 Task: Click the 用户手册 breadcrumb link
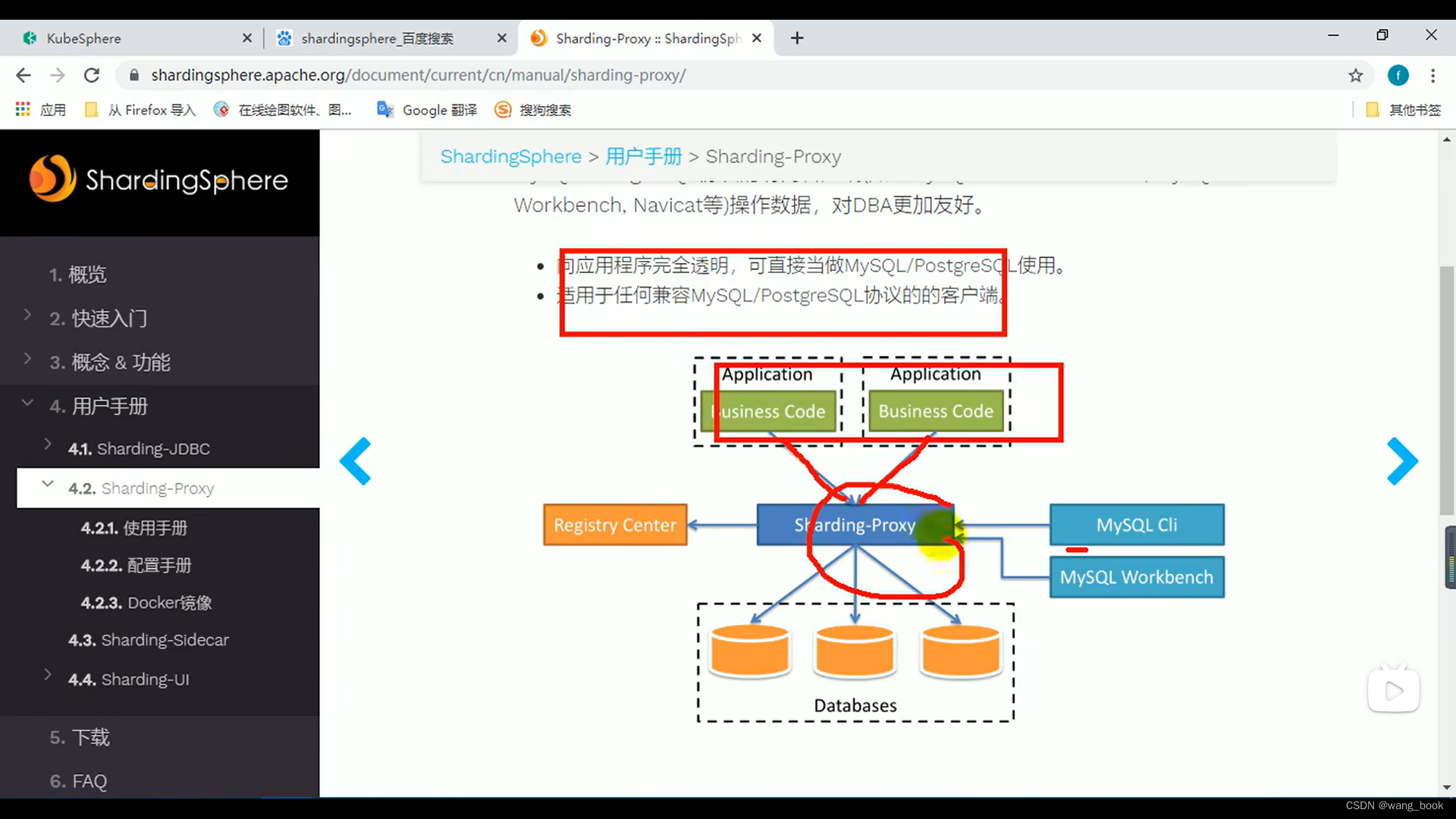coord(644,156)
